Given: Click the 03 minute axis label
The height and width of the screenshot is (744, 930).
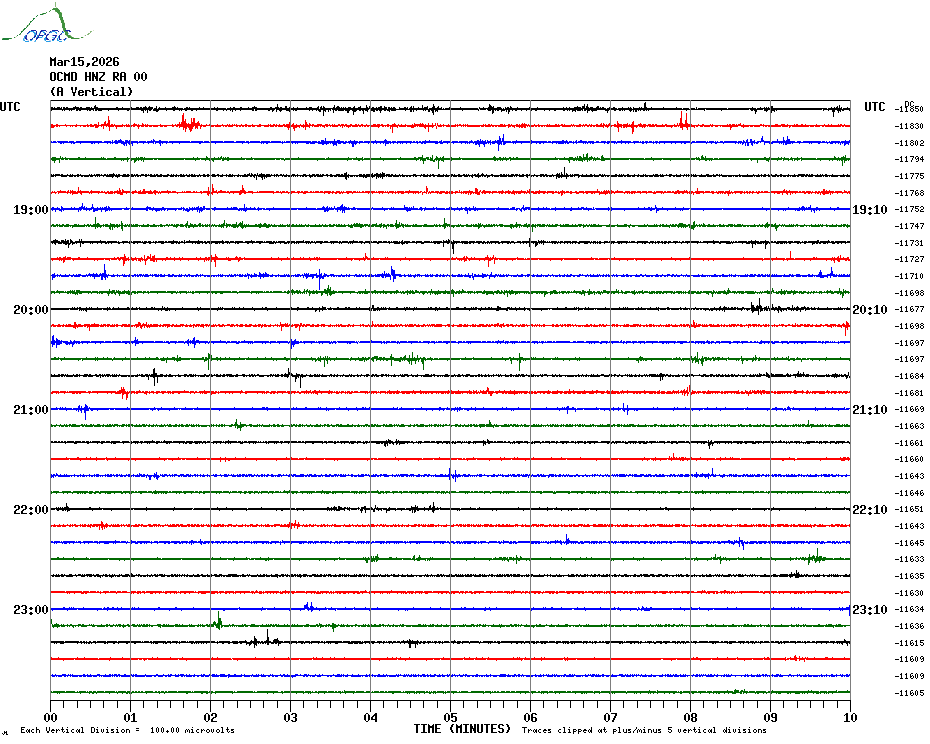Looking at the screenshot, I should point(291,717).
